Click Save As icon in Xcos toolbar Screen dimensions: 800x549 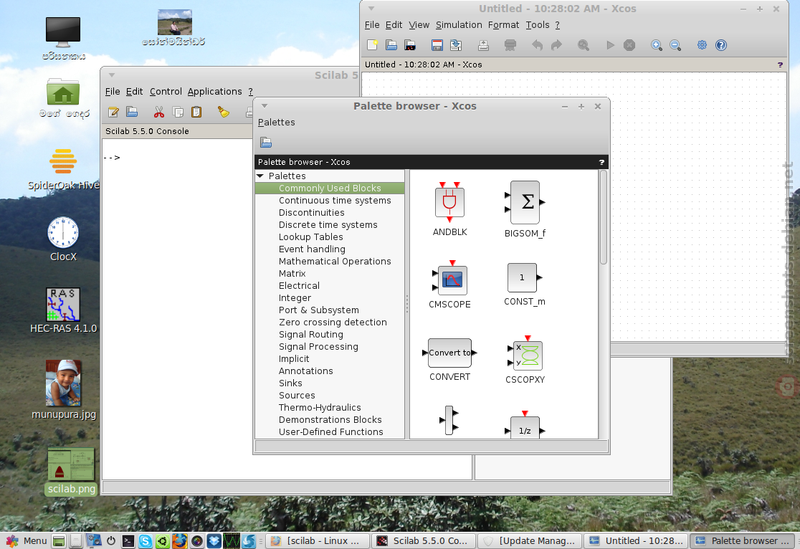456,45
